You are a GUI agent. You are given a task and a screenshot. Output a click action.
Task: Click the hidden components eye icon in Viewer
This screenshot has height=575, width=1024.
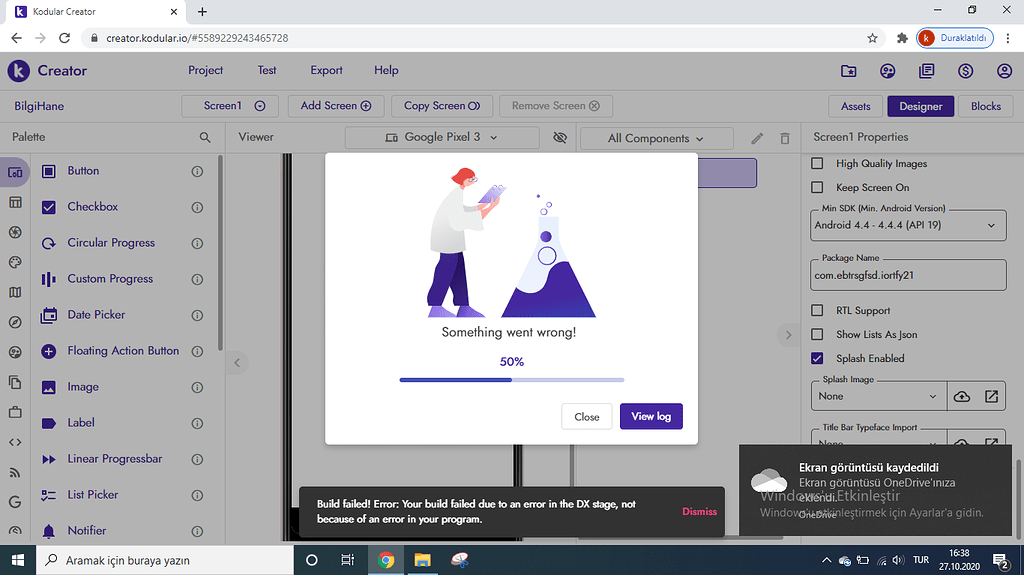click(559, 137)
